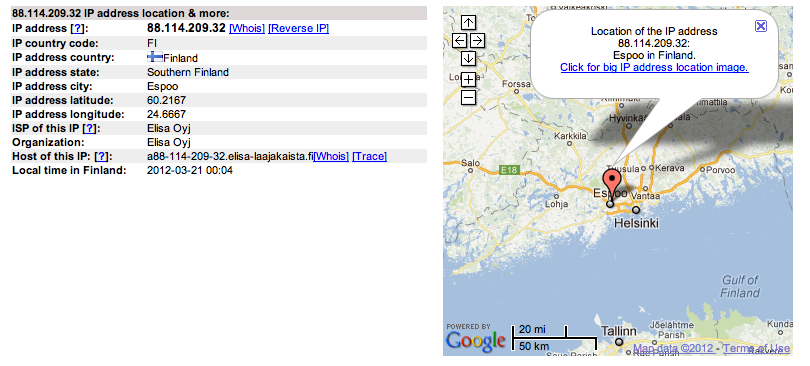
Task: Select the longitude value 24.6667
Action: tap(166, 114)
